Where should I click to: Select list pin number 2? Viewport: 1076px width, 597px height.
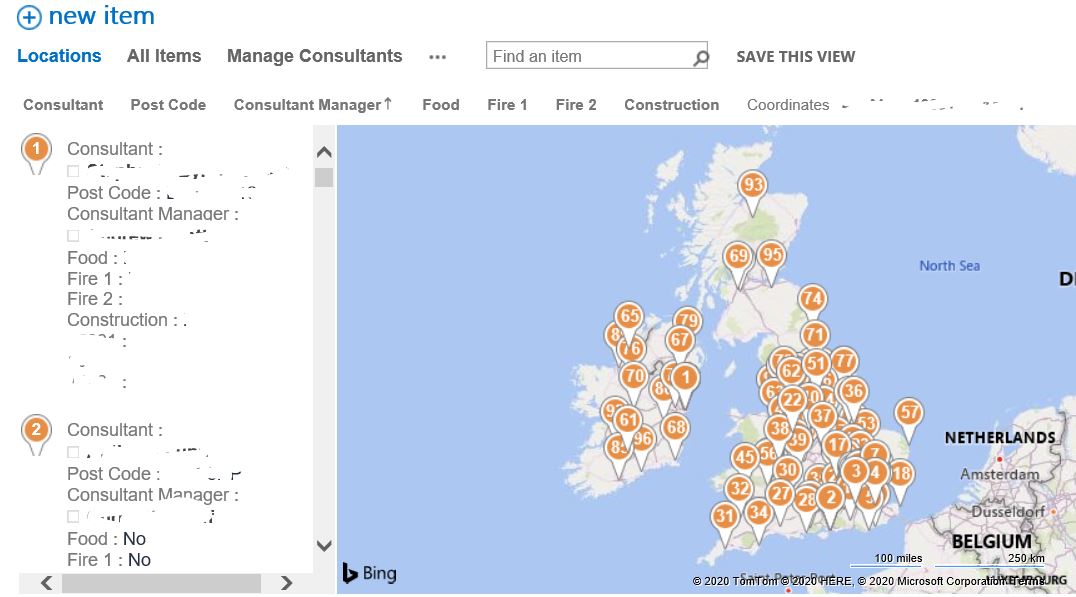pyautogui.click(x=36, y=431)
